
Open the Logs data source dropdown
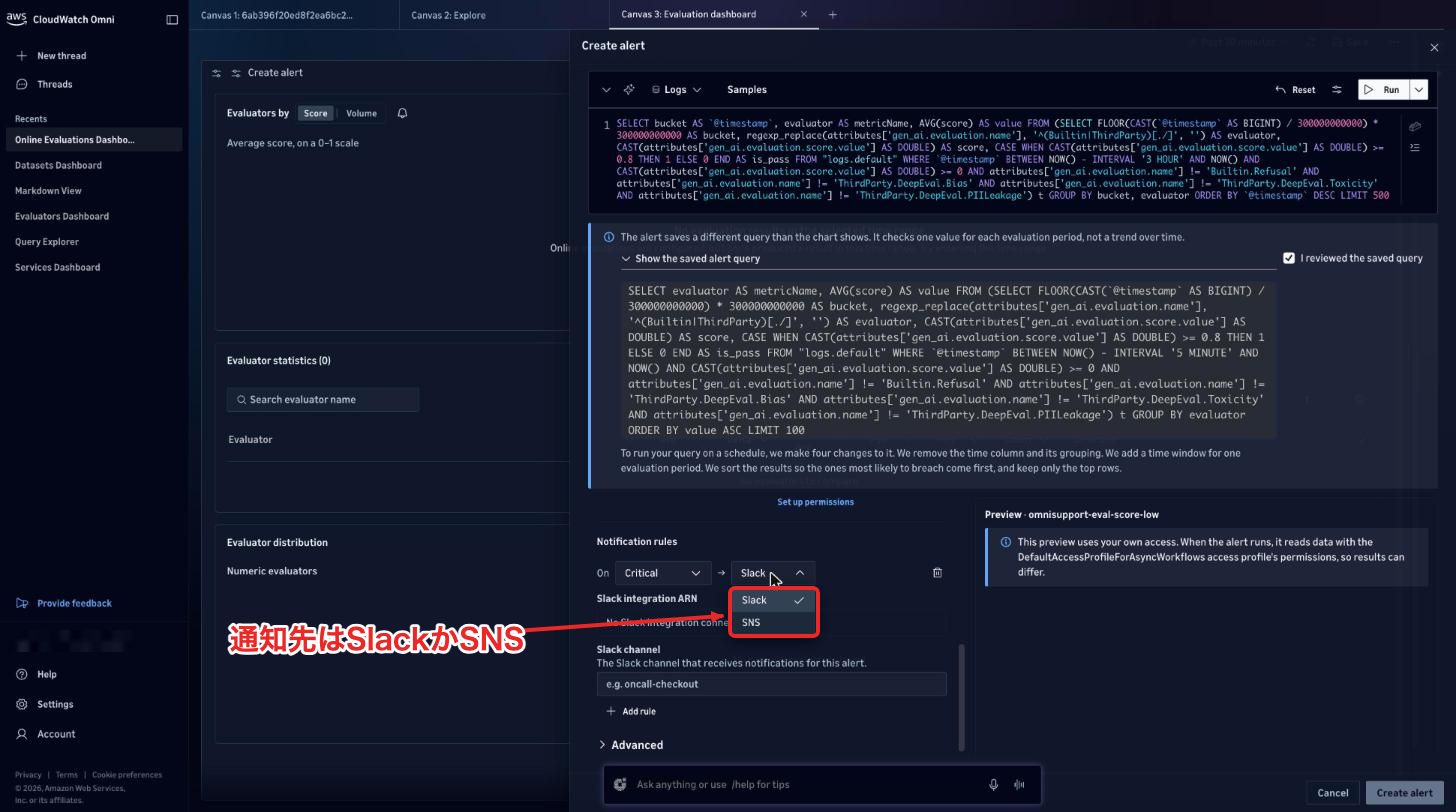point(675,90)
